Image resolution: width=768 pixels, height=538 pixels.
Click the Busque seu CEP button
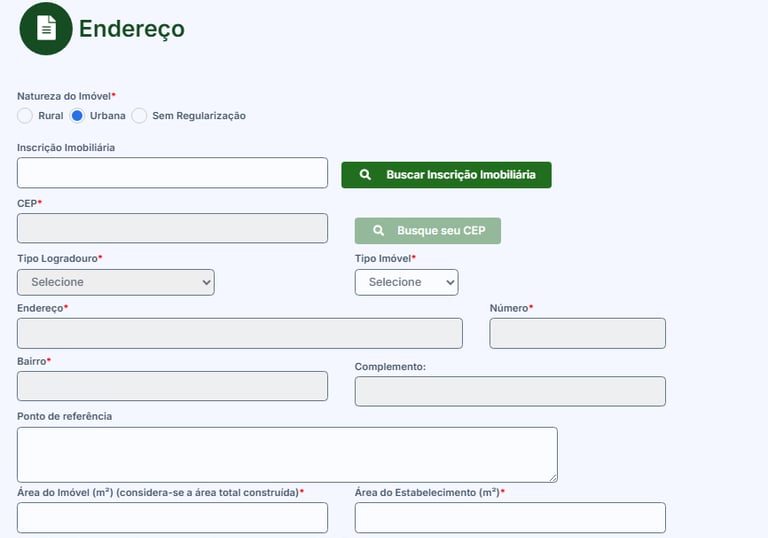point(428,231)
